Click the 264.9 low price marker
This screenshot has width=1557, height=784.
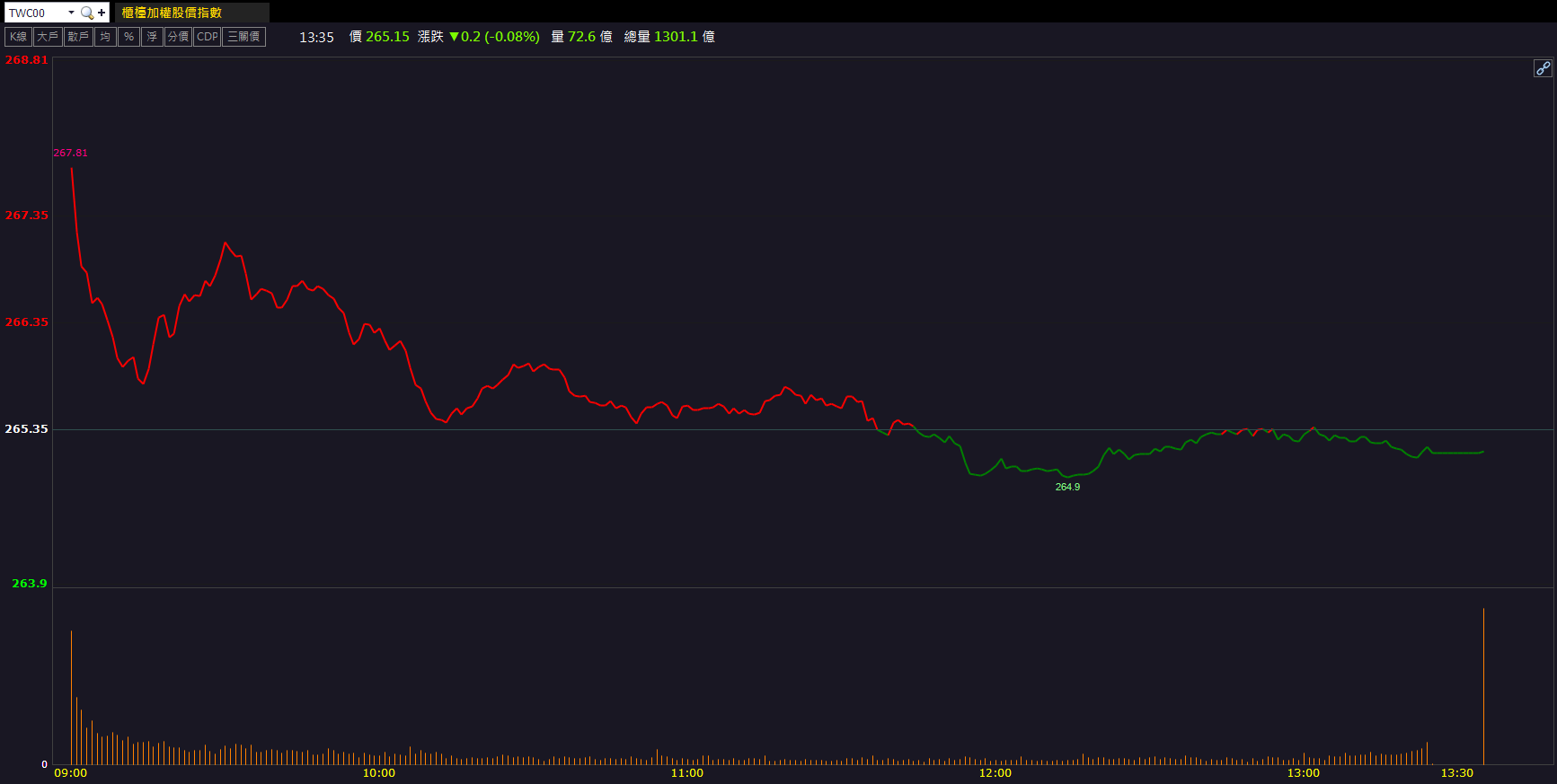tap(1067, 487)
